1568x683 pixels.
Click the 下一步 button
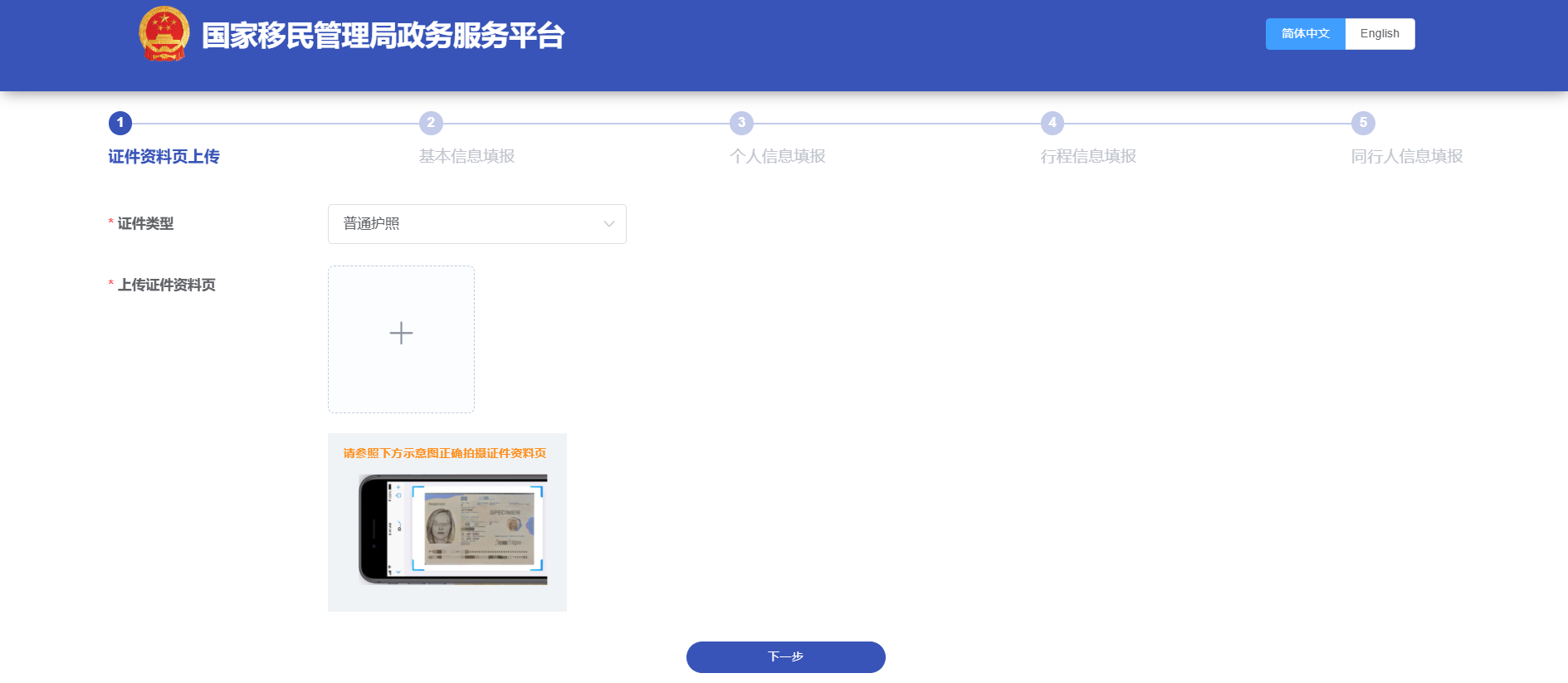tap(786, 657)
